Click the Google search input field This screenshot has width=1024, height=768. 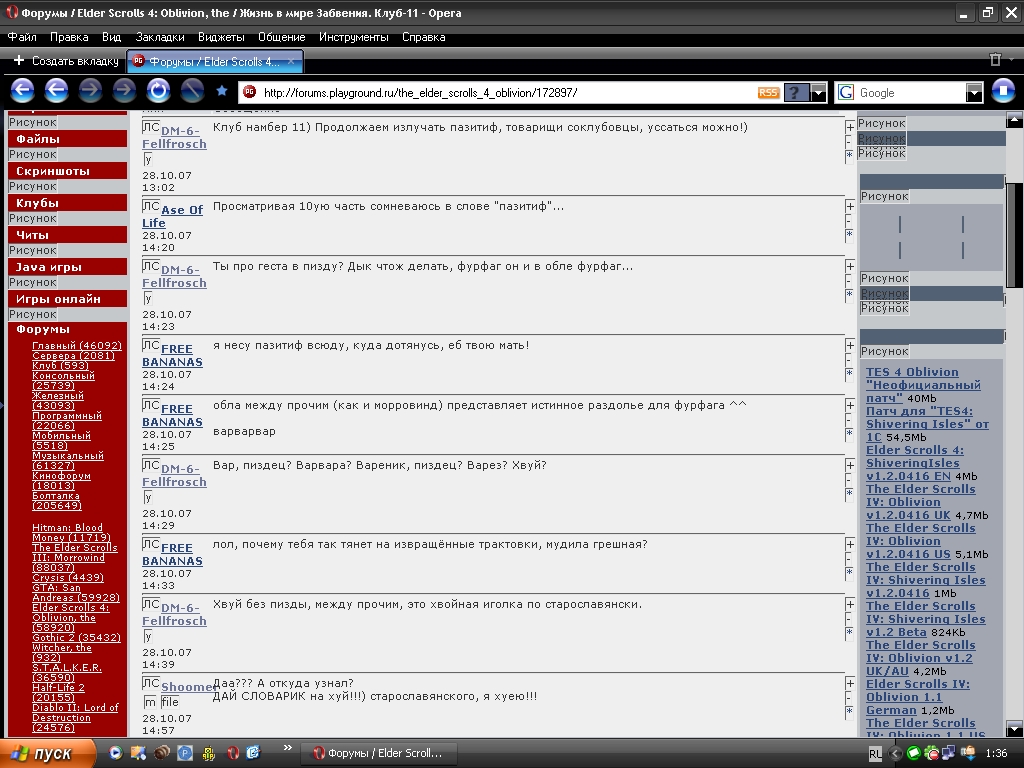(x=911, y=93)
